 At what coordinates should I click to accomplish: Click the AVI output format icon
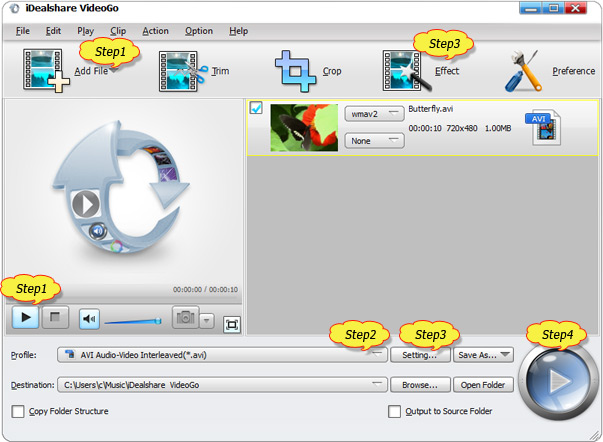543,128
